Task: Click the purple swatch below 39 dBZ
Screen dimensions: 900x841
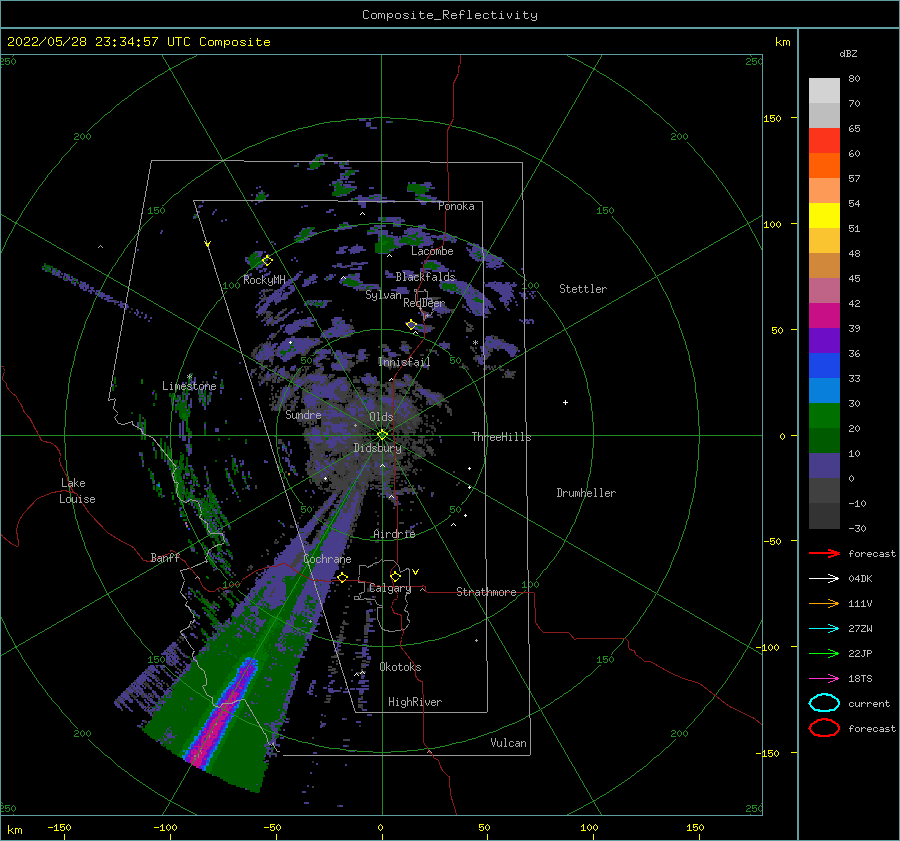Action: [x=824, y=341]
